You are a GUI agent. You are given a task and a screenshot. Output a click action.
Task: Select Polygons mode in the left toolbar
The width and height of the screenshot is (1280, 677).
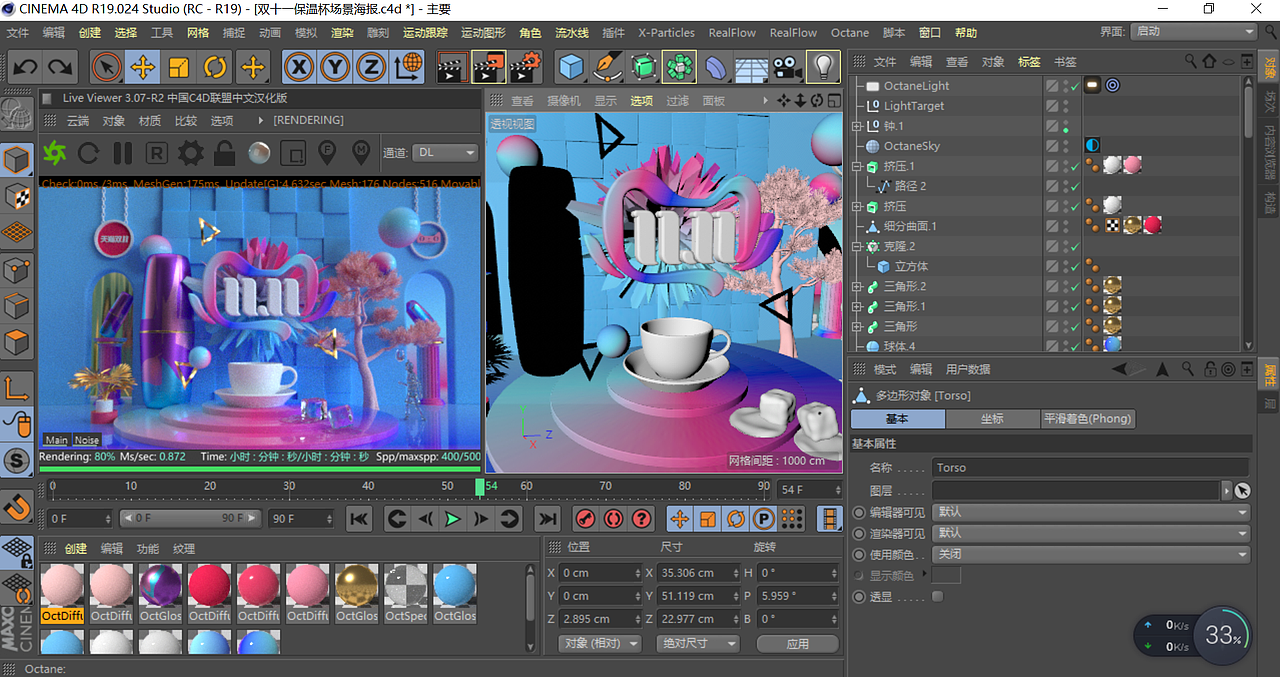tap(17, 343)
